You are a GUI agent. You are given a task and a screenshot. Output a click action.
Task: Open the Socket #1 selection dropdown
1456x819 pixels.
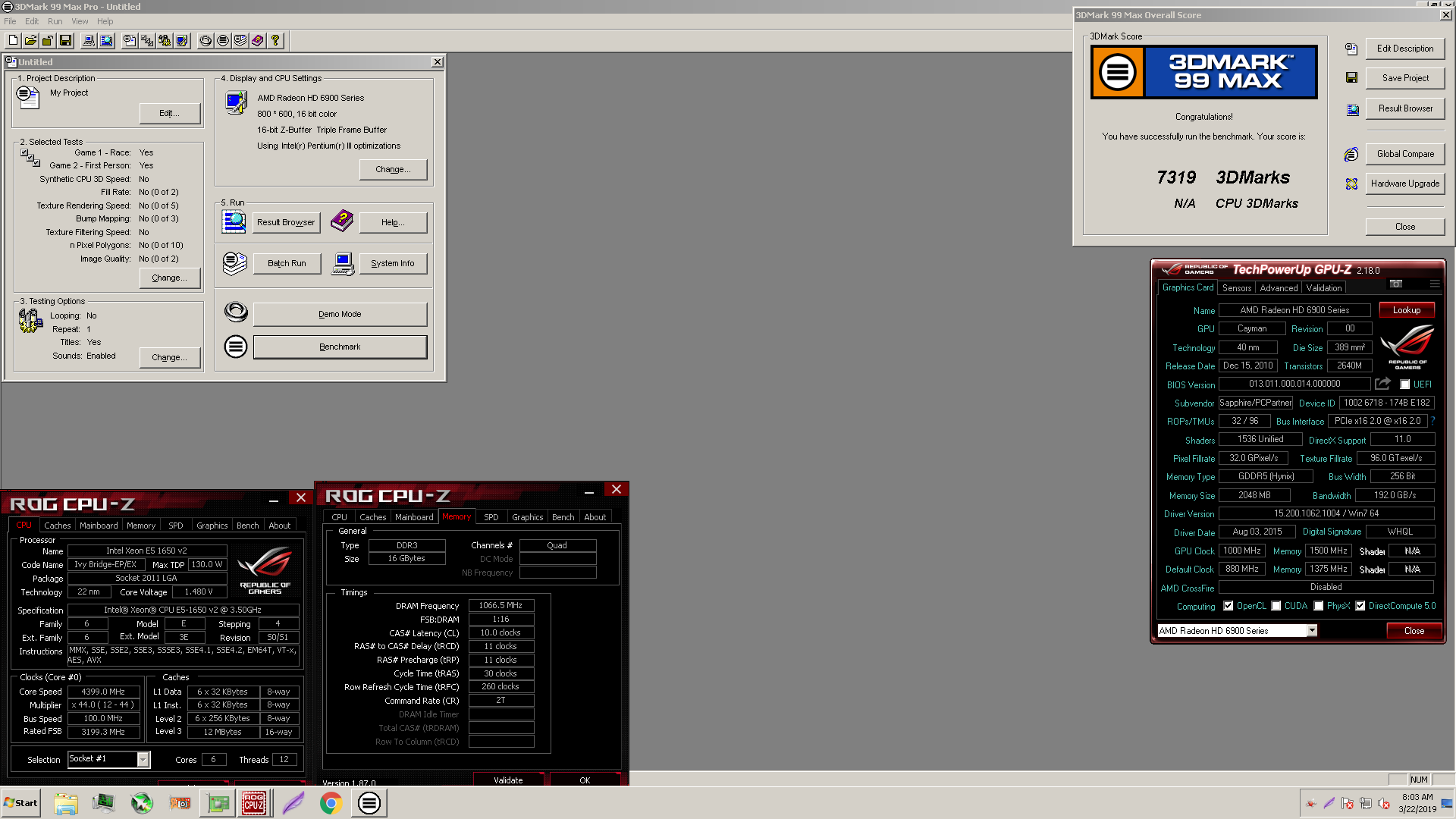143,759
